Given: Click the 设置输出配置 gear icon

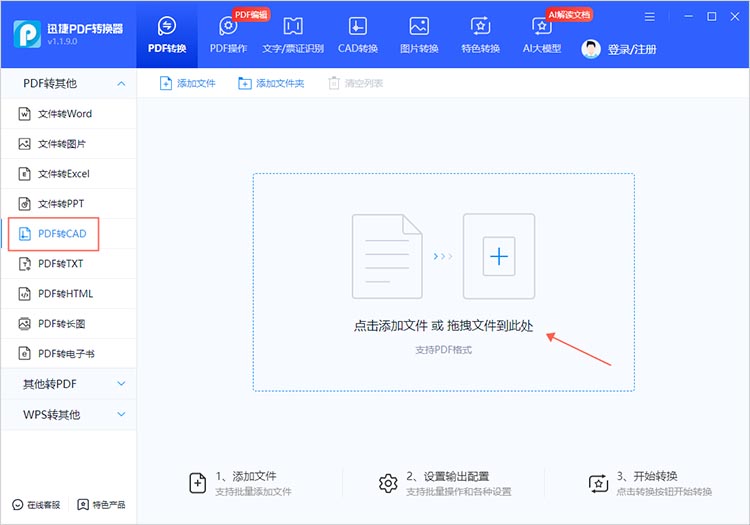Looking at the screenshot, I should [x=388, y=483].
